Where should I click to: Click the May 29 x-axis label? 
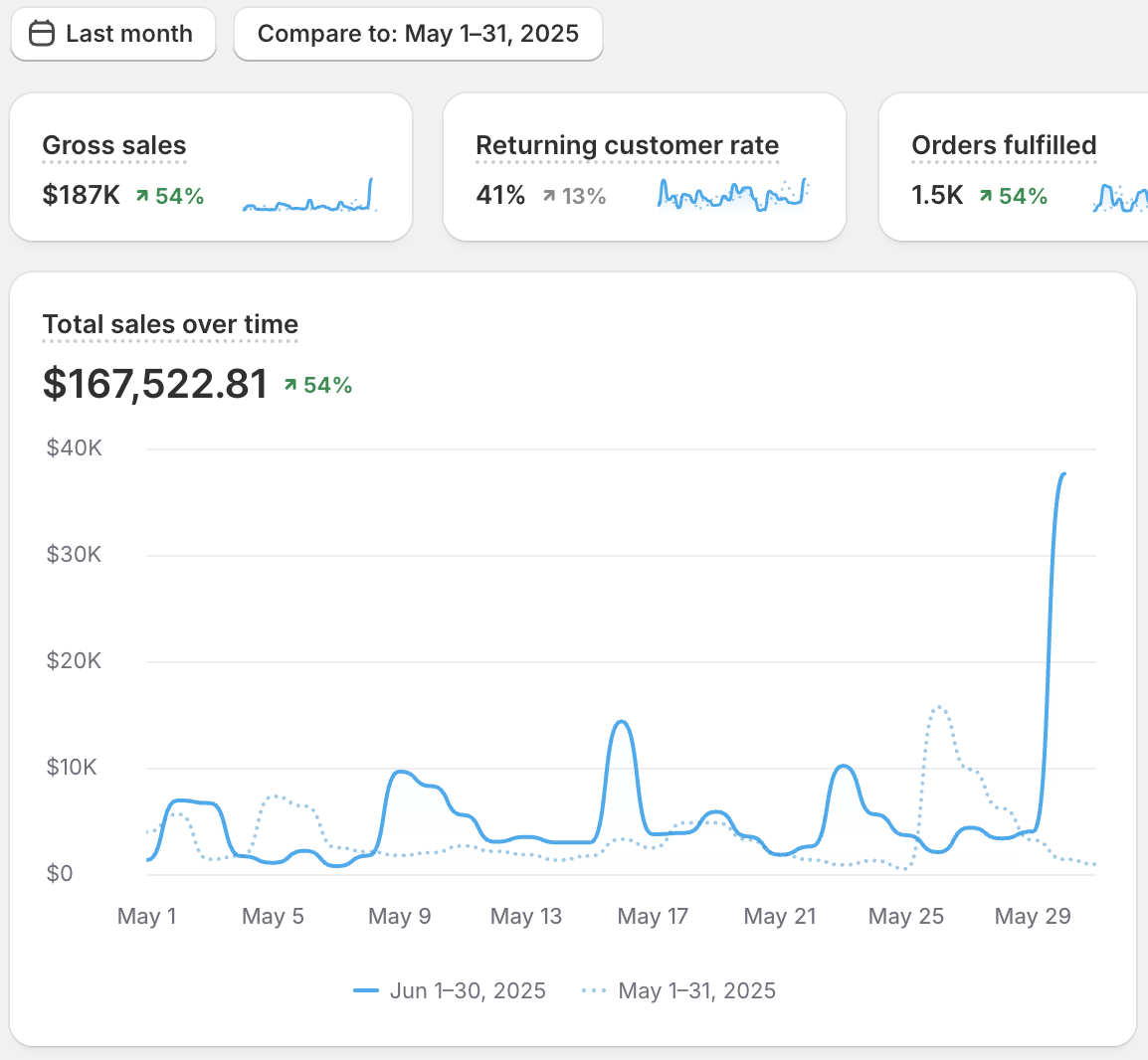[x=1033, y=916]
